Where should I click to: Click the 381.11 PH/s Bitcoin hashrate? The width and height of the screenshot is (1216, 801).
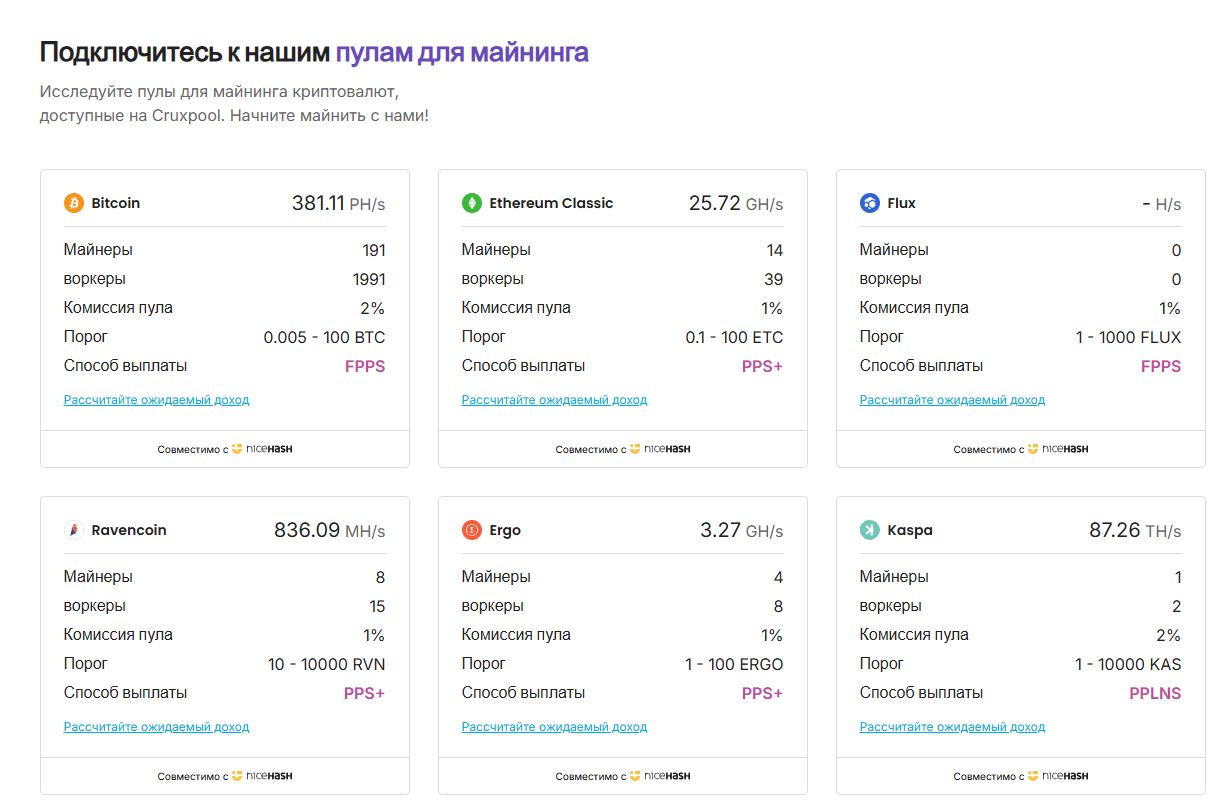point(339,204)
